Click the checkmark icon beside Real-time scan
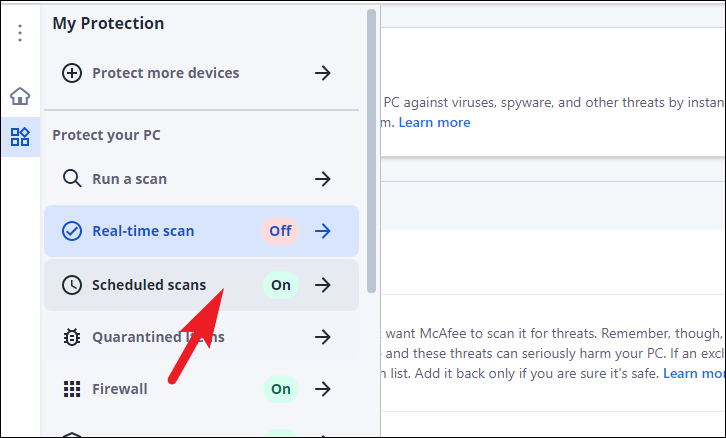This screenshot has width=726, height=438. coord(72,231)
